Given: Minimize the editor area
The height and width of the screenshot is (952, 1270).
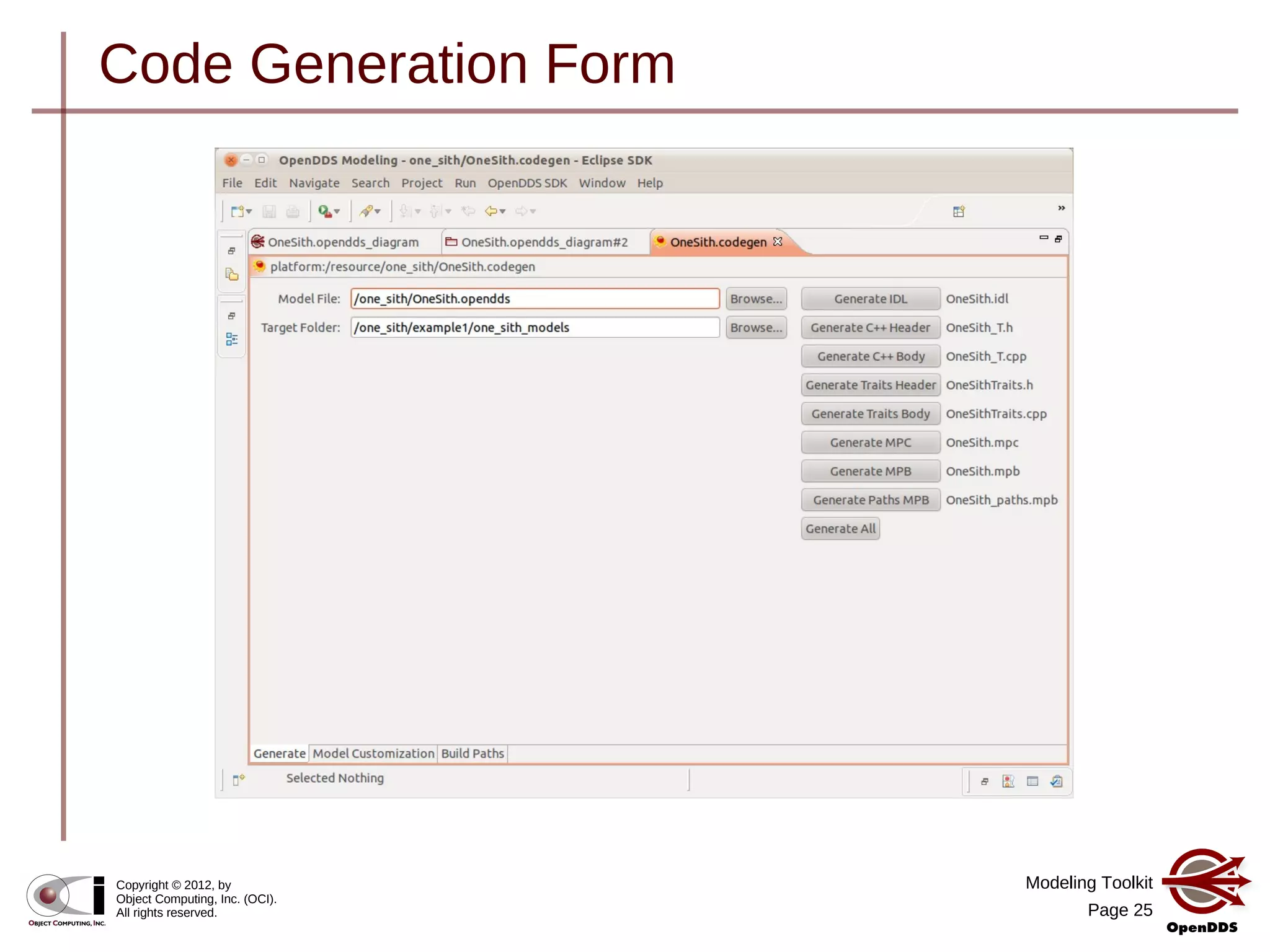Looking at the screenshot, I should click(1043, 237).
